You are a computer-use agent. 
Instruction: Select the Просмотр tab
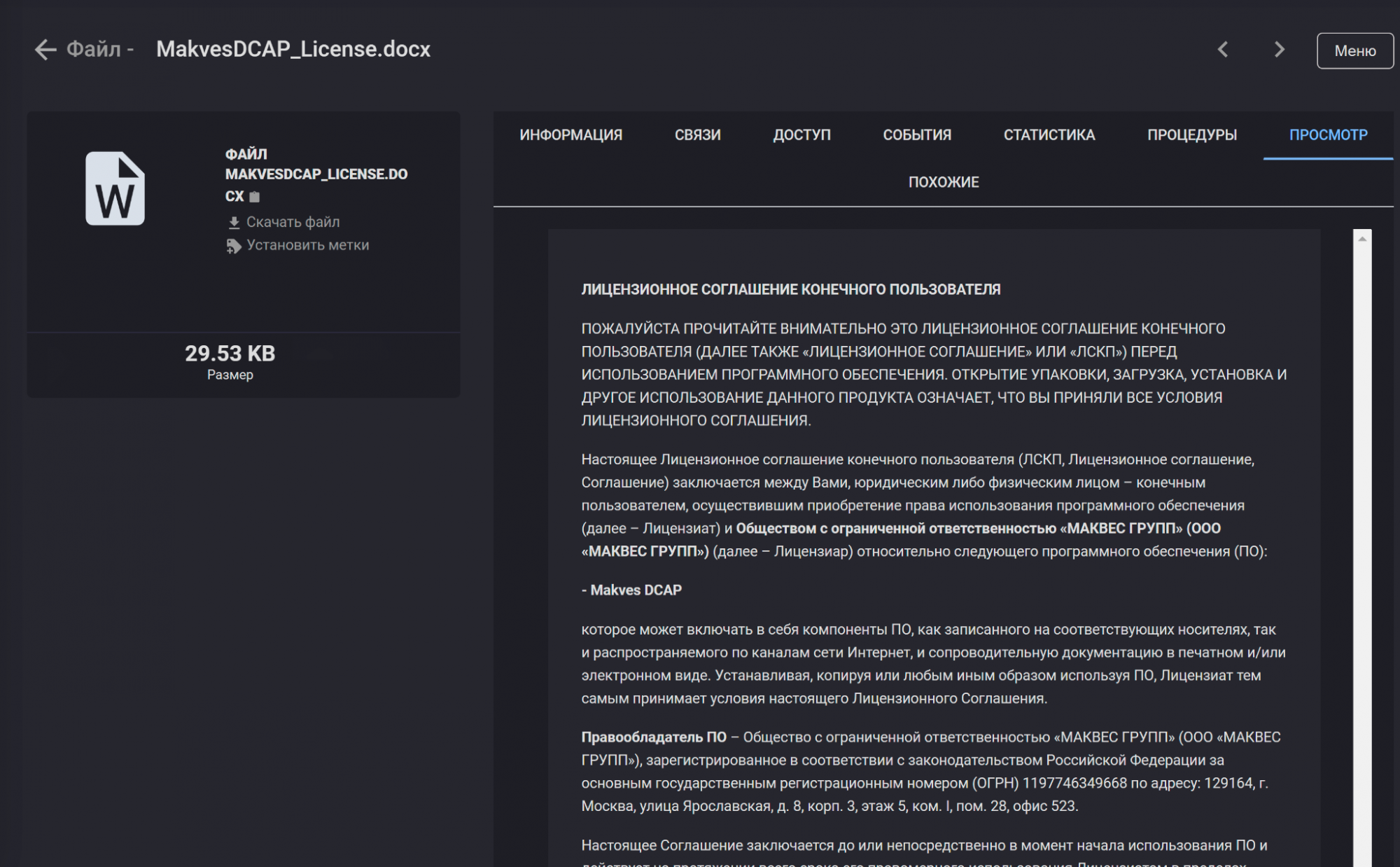coord(1328,134)
